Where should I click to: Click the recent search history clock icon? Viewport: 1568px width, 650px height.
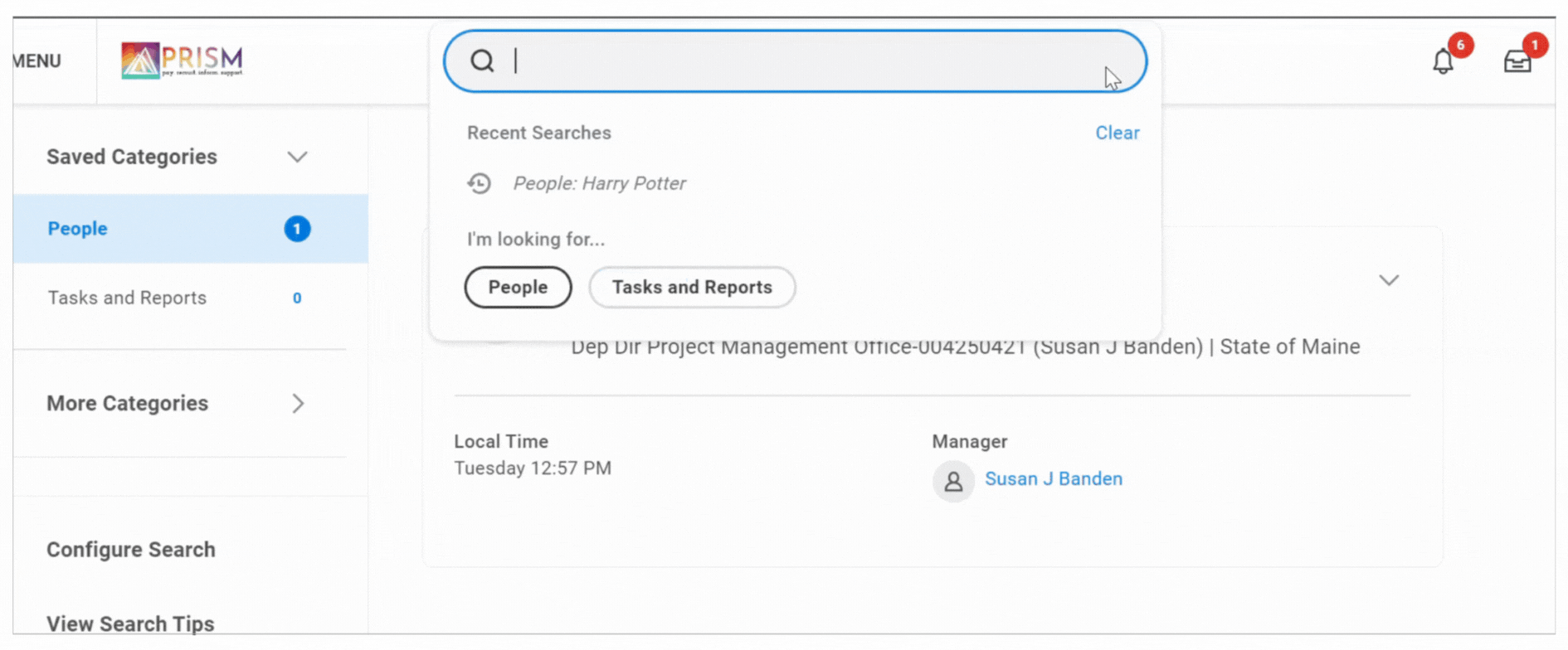[x=480, y=183]
